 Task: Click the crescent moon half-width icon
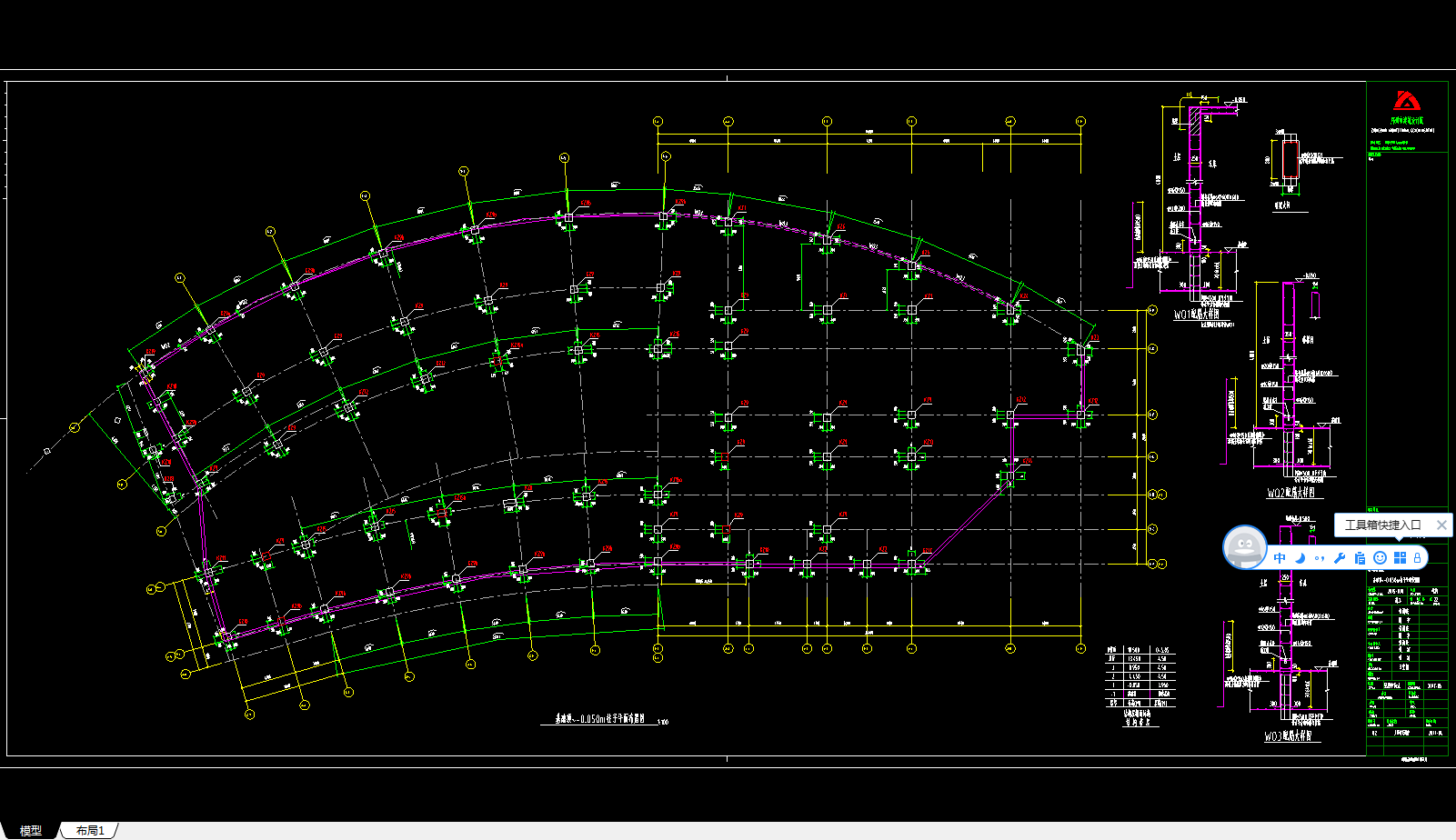point(1300,558)
